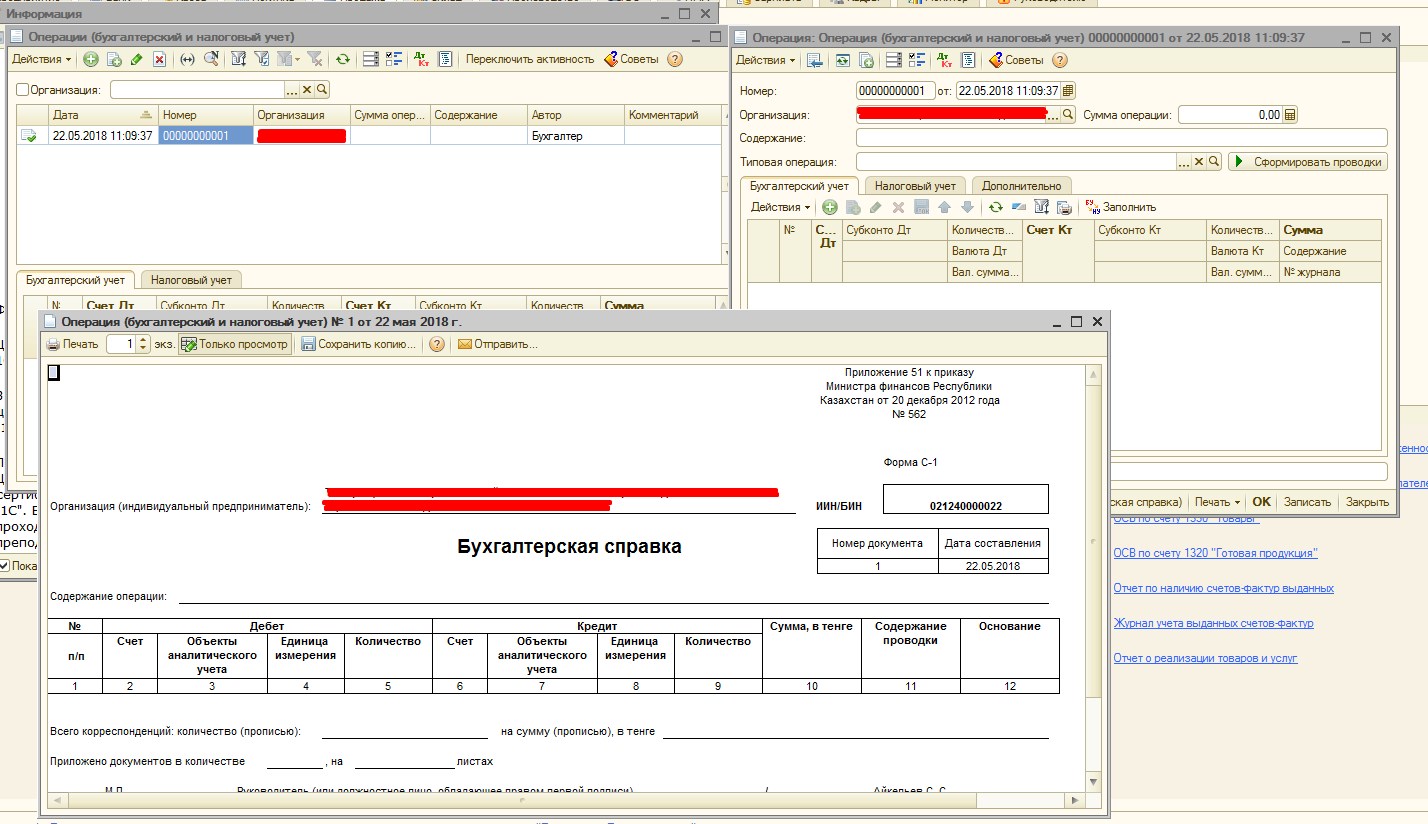This screenshot has width=1428, height=824.
Task: Expand the Печать dropdown at bottom of document form
Action: [x=1217, y=502]
